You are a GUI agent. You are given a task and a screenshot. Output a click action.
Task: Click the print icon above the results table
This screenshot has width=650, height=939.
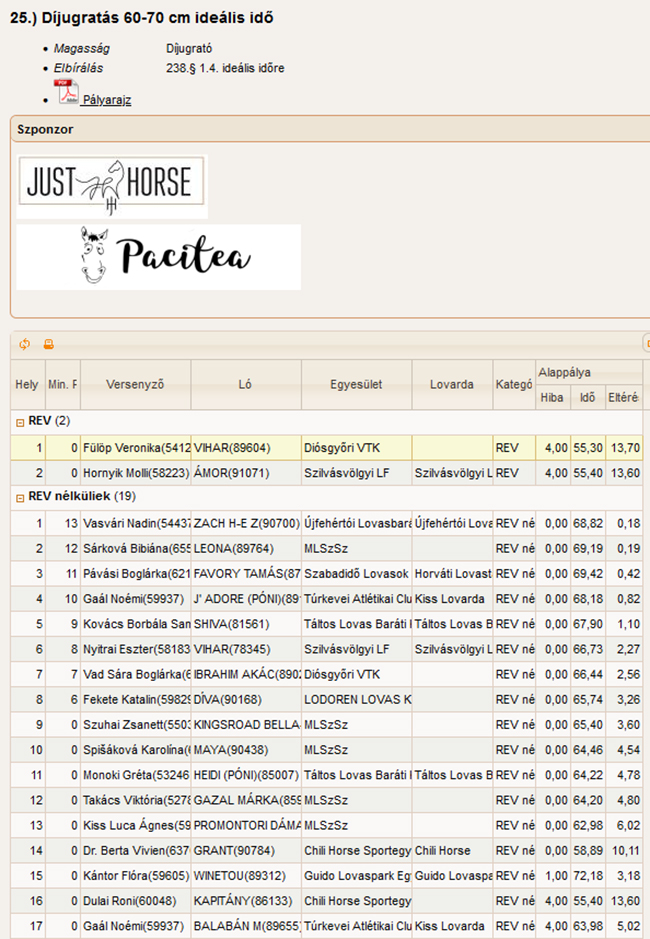coord(48,344)
